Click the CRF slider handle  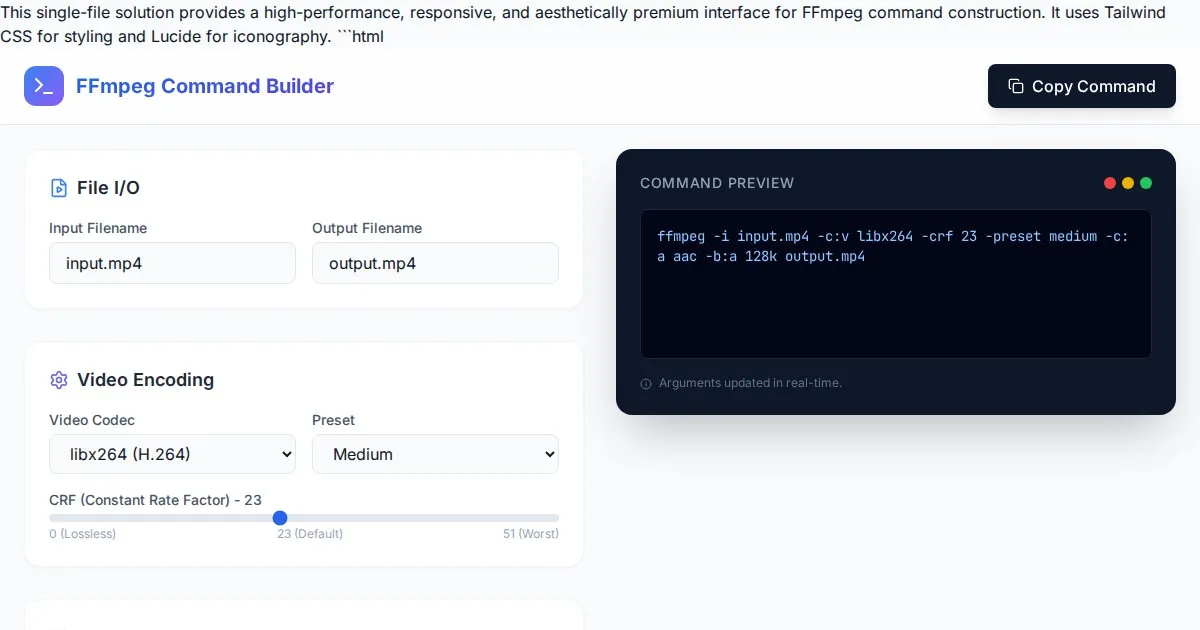click(x=280, y=518)
